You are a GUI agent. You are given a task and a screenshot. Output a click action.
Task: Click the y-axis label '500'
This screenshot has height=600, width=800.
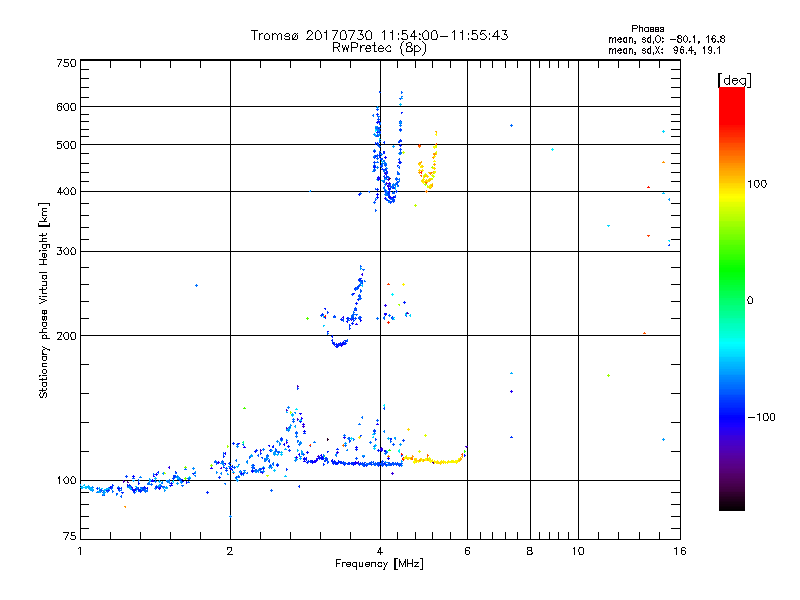[x=66, y=145]
